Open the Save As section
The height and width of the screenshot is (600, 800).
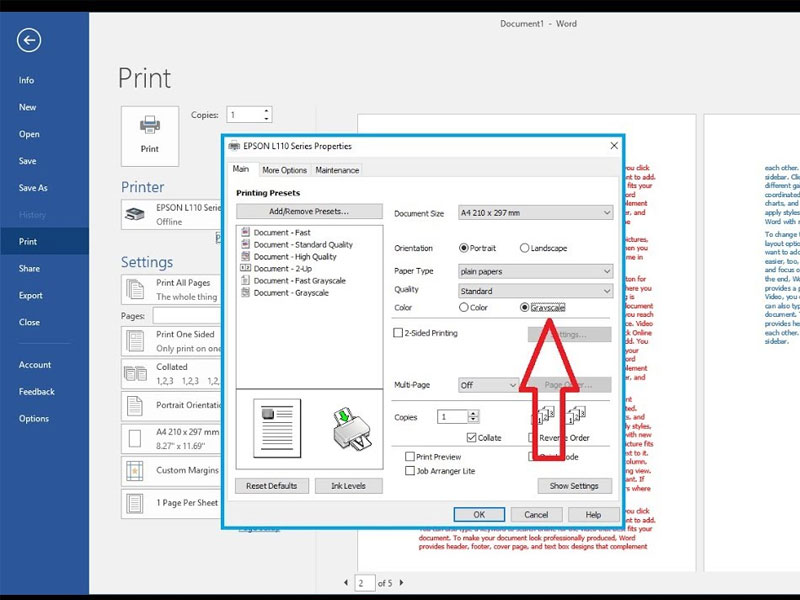click(x=33, y=188)
